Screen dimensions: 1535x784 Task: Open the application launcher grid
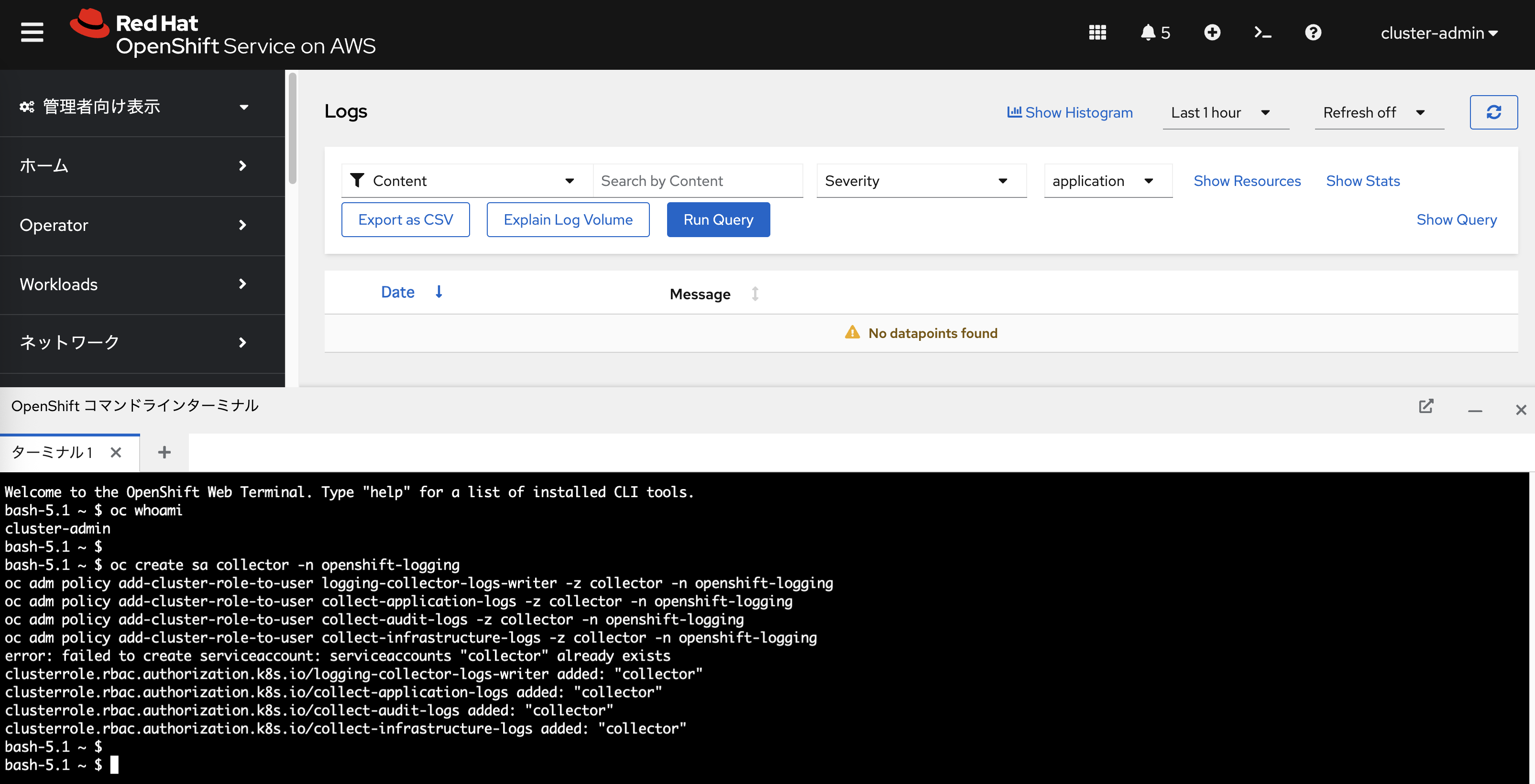1097,33
